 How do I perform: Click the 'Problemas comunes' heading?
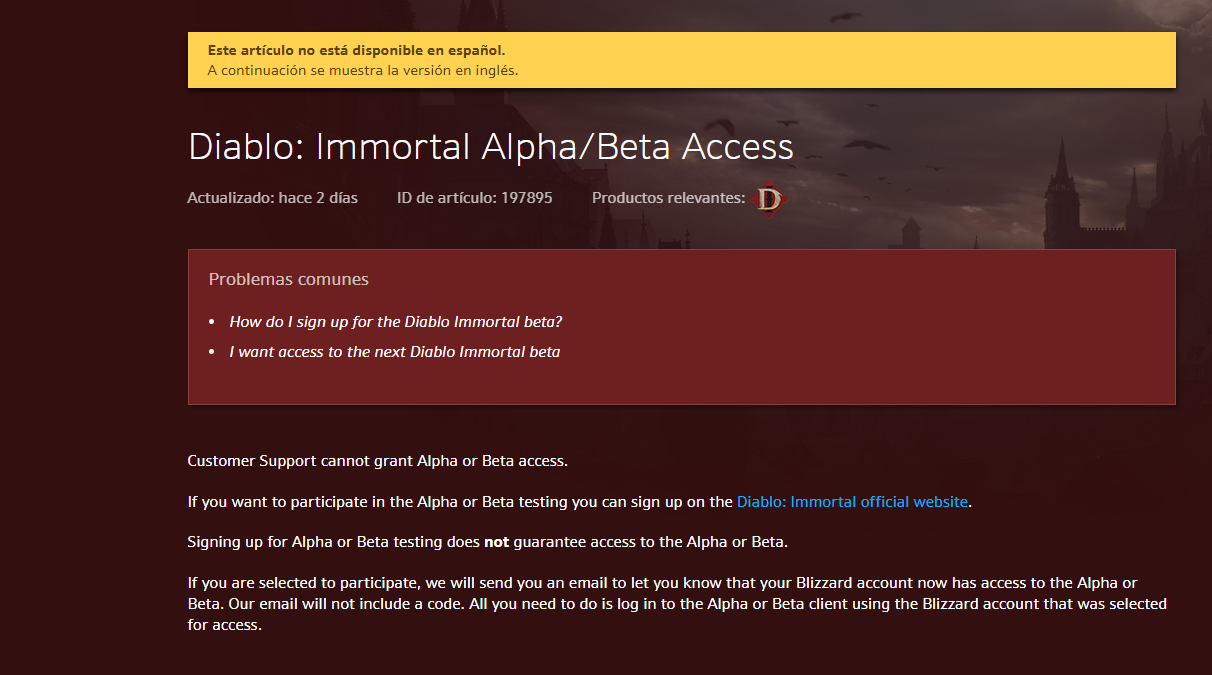pos(289,279)
